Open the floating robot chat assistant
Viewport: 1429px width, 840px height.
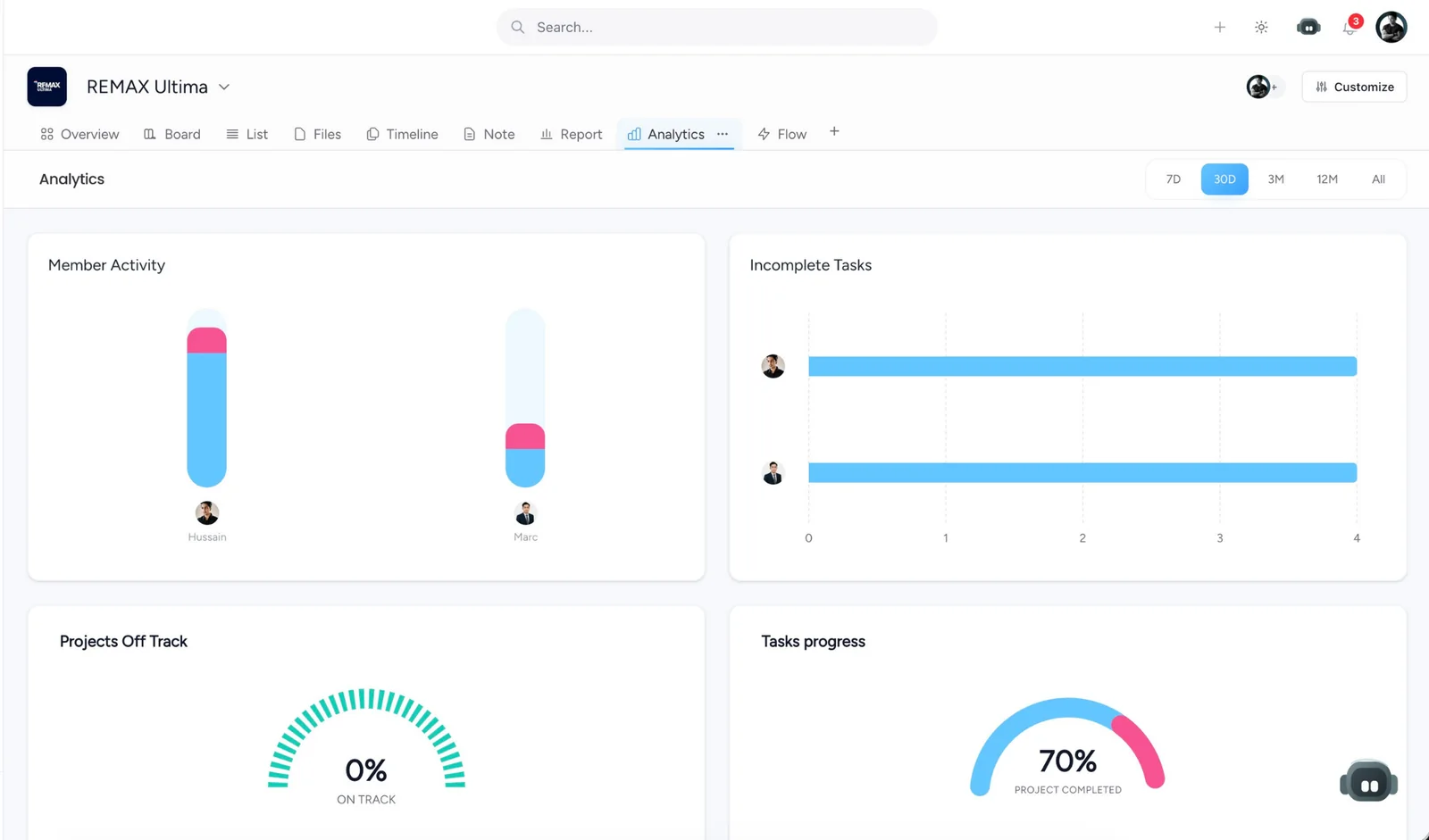pyautogui.click(x=1368, y=782)
